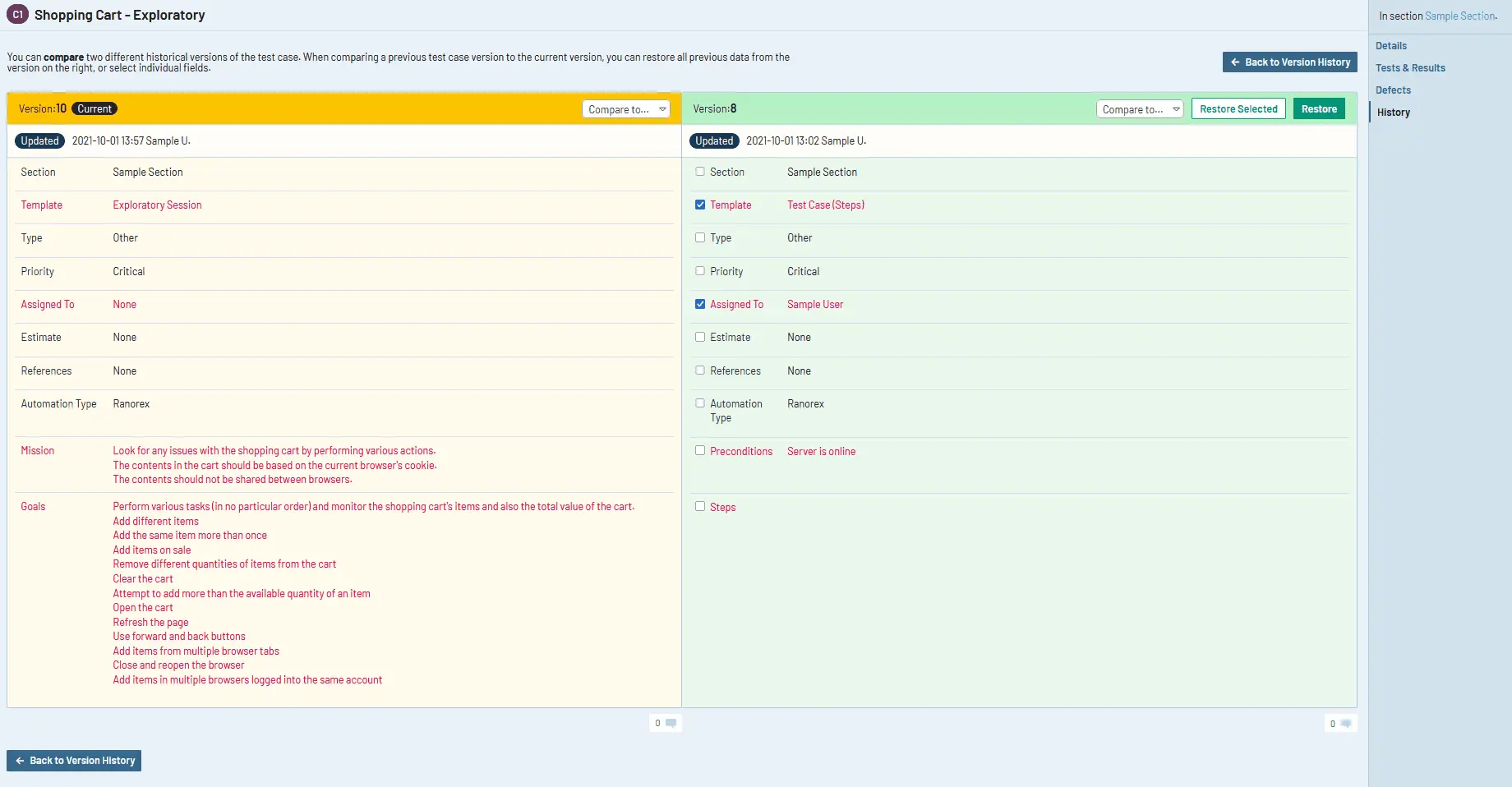The height and width of the screenshot is (787, 1512).
Task: Click the Restore Selected button
Action: pos(1238,108)
